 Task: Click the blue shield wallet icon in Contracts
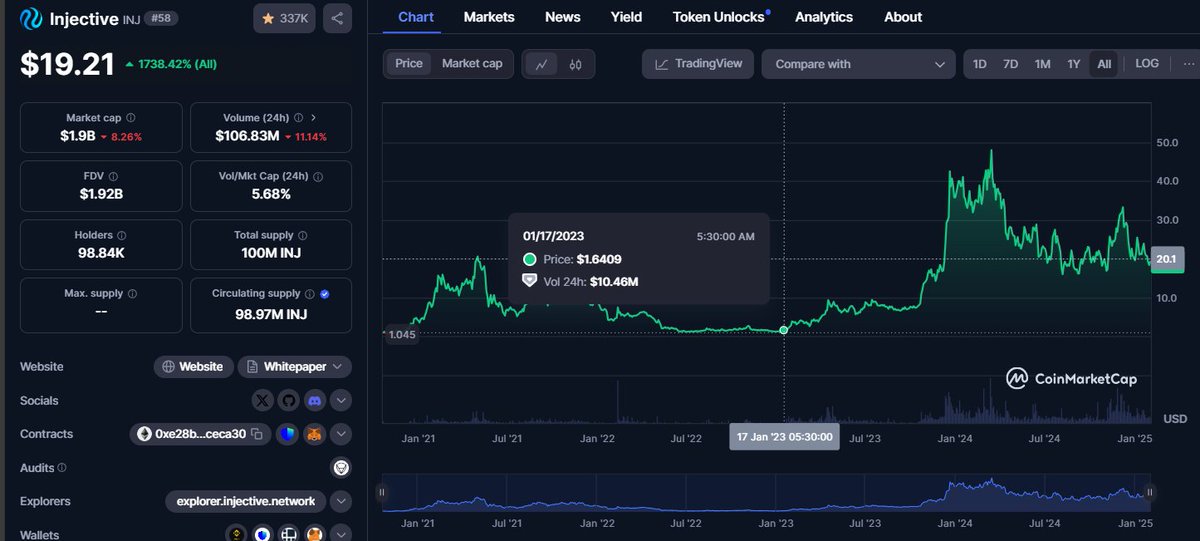click(x=288, y=434)
